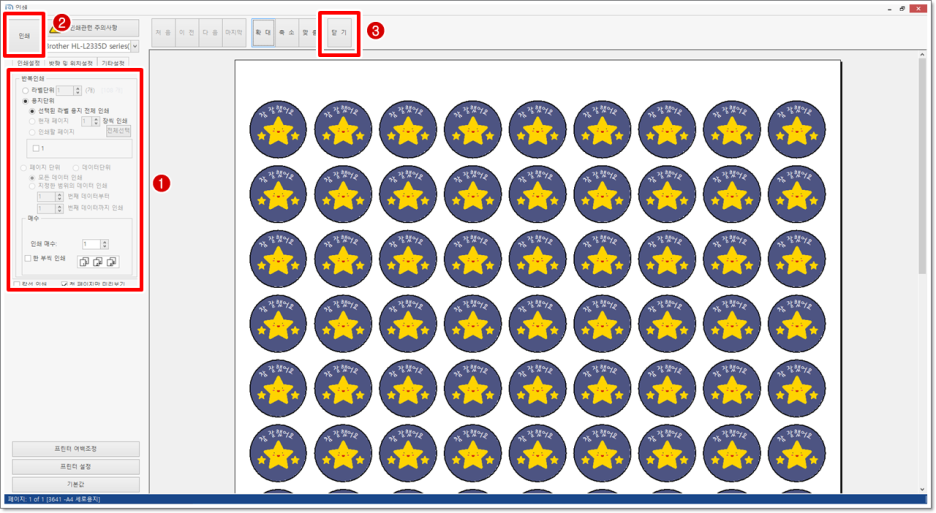Switch to the 방향 및 위치설정 tab
Image resolution: width=936 pixels, height=513 pixels.
(70, 63)
